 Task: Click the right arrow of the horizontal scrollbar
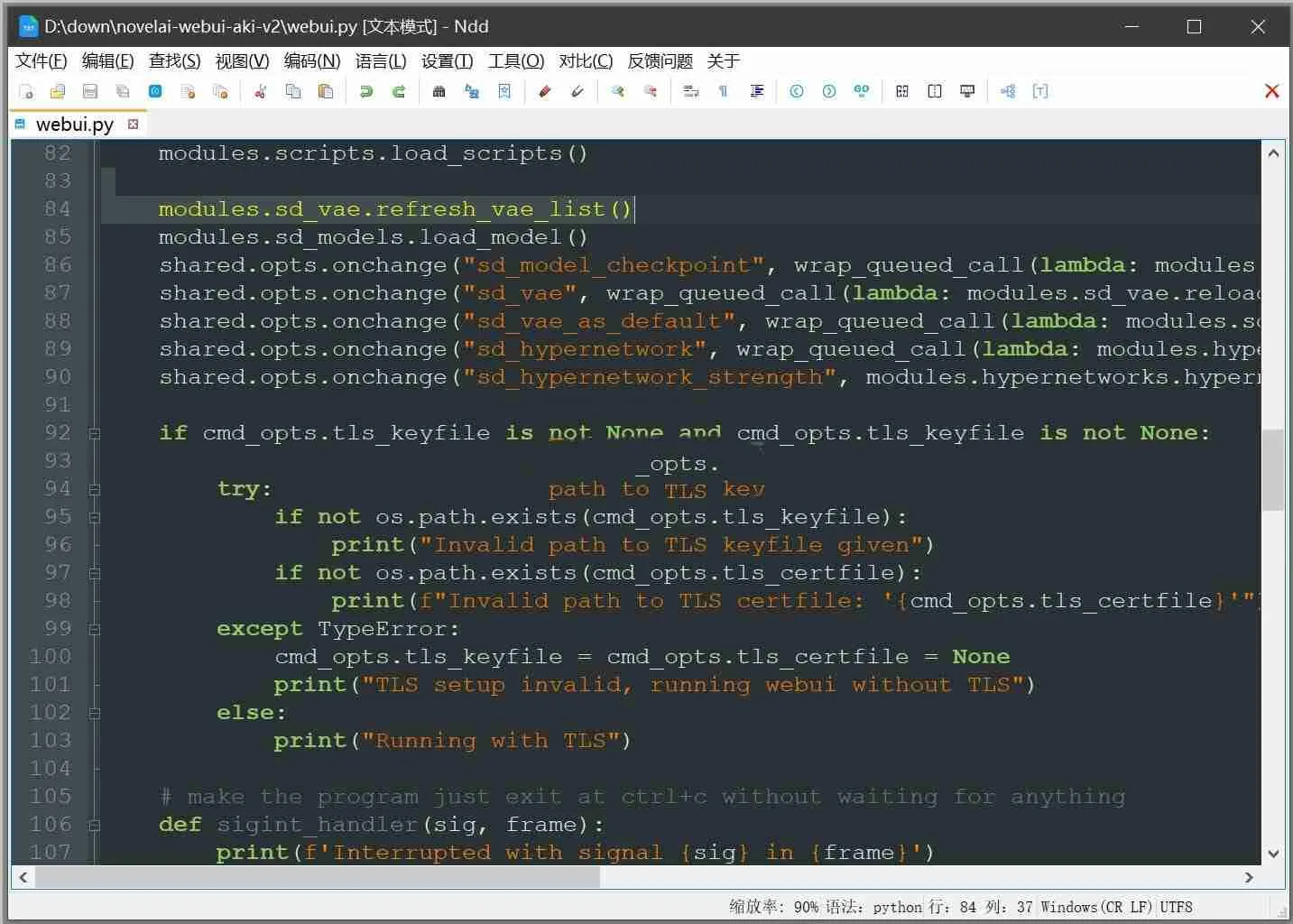(1250, 876)
